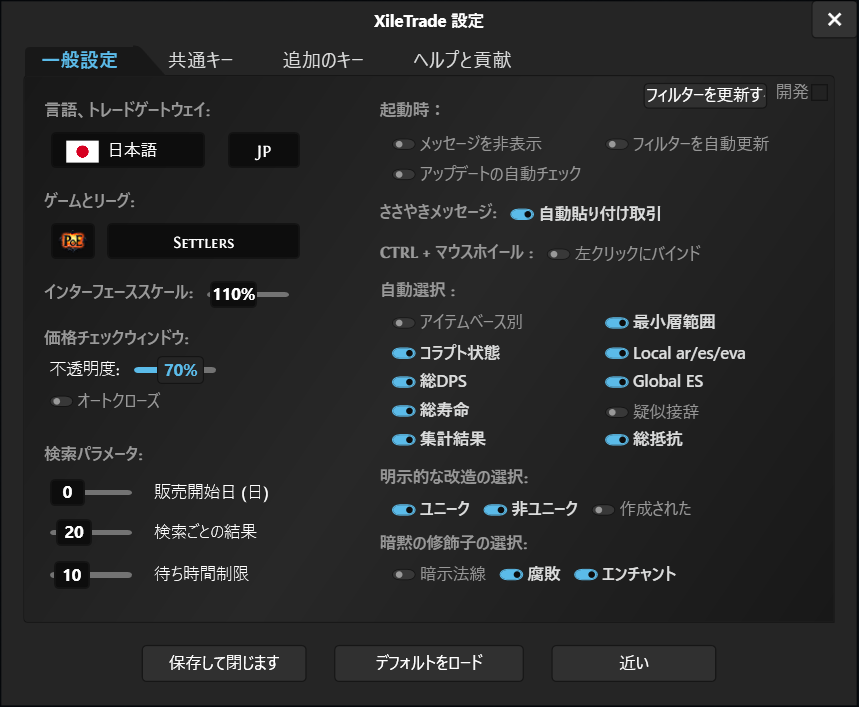Screen dimensions: 859x707
Task: Click the 待ち時間制限 slider at 10
Action: pos(91,575)
